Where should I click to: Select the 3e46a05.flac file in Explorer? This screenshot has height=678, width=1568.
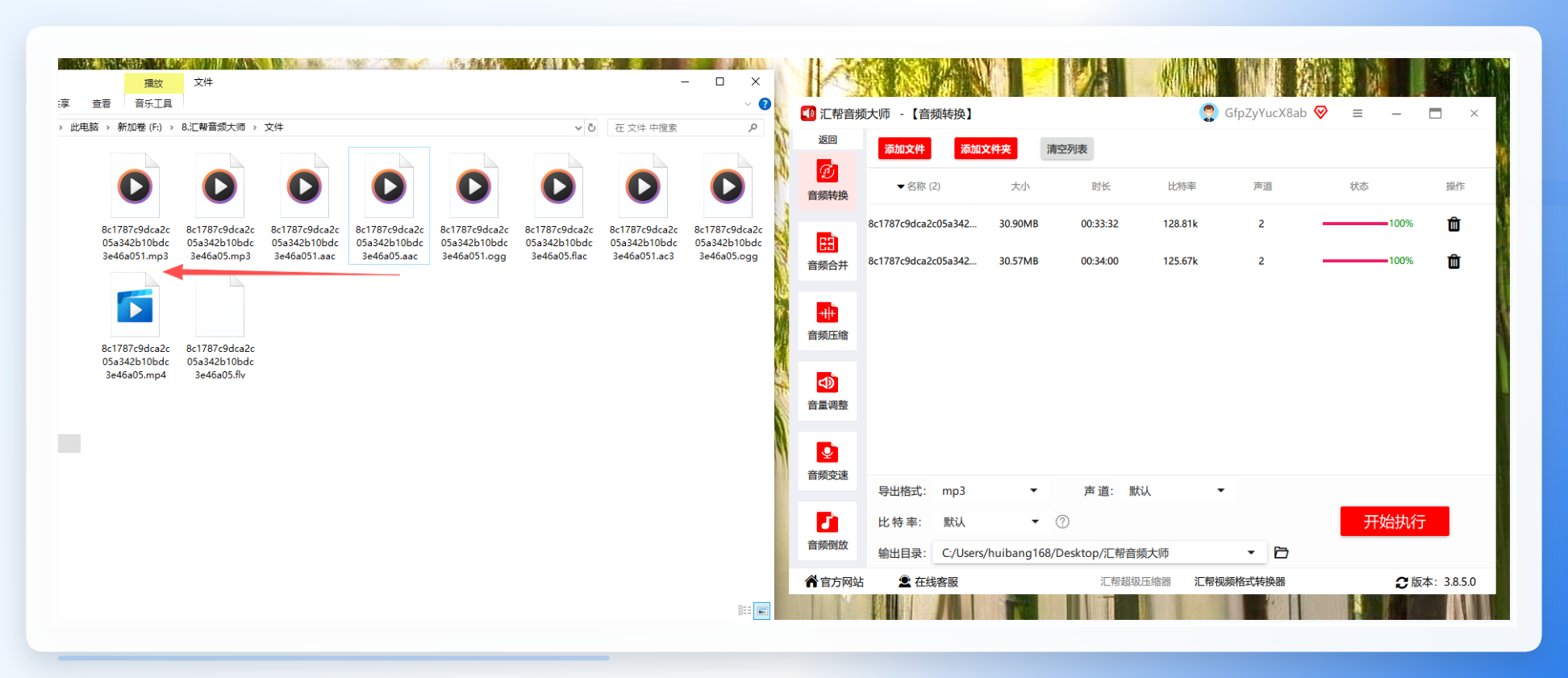coord(559,207)
